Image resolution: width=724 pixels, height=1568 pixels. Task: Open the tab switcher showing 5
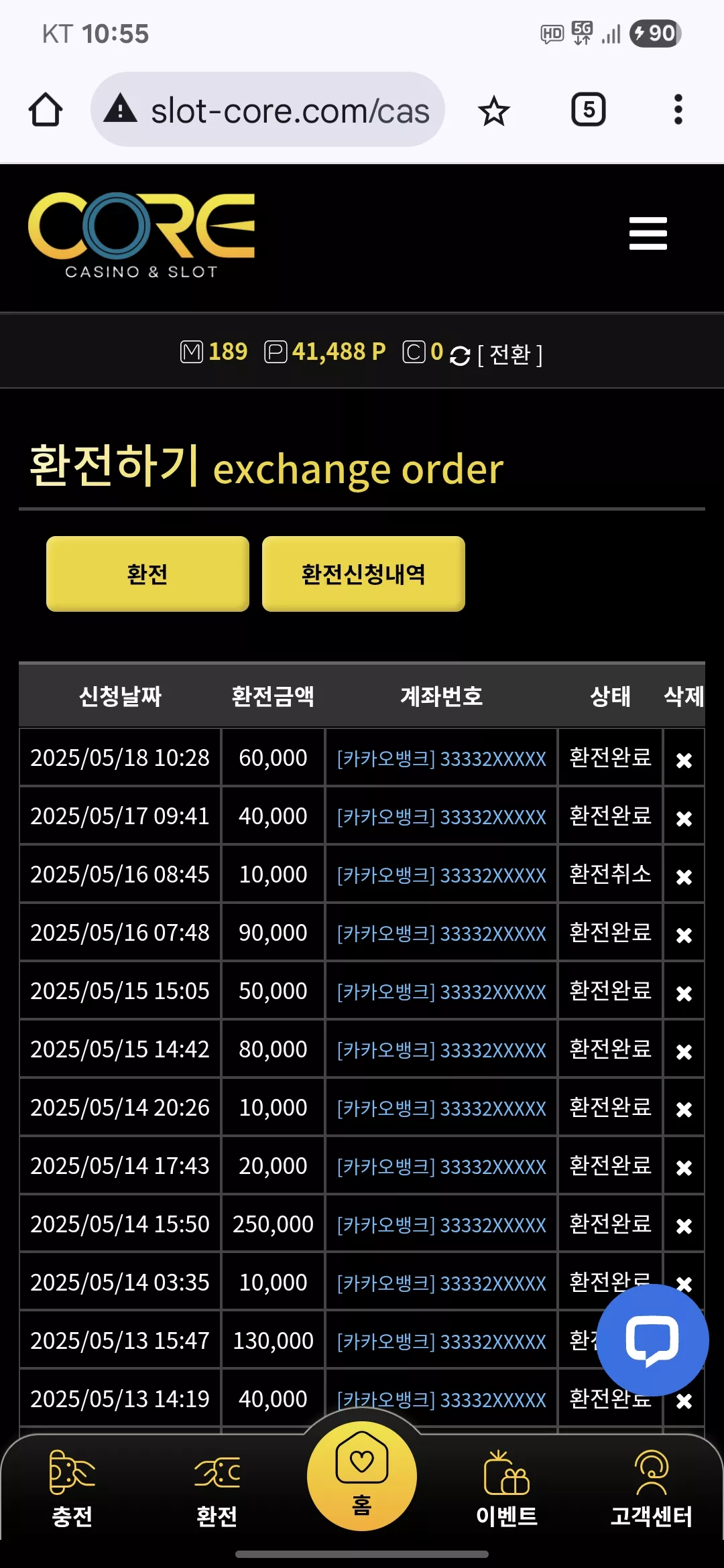tap(588, 110)
